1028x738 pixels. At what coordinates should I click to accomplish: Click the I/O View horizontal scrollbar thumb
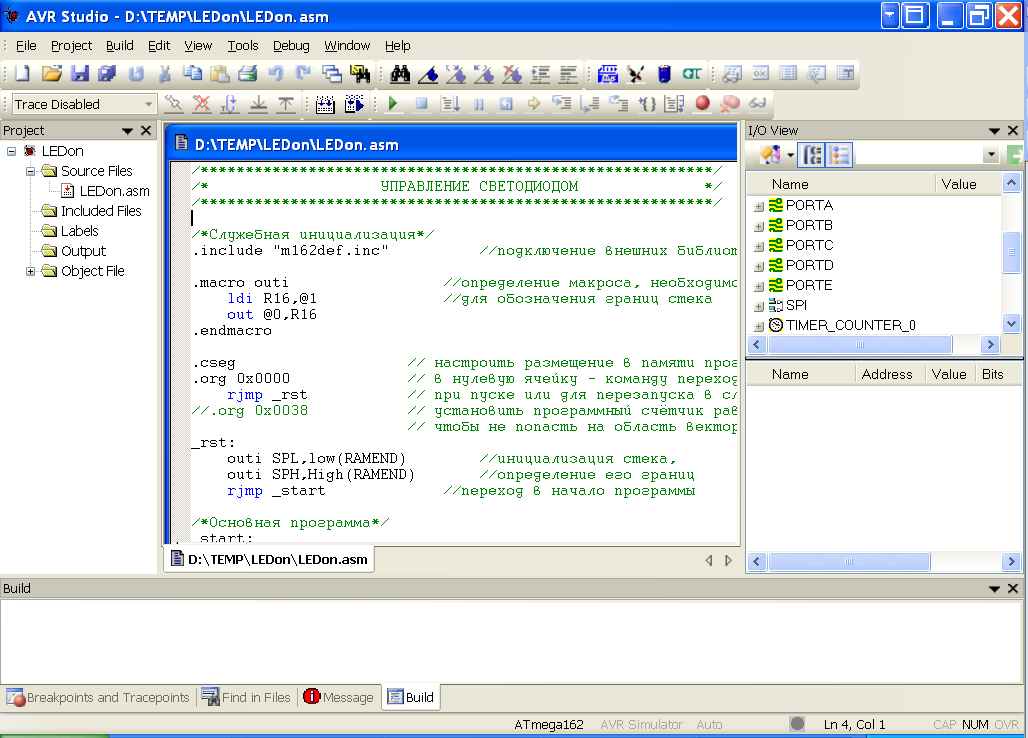860,345
